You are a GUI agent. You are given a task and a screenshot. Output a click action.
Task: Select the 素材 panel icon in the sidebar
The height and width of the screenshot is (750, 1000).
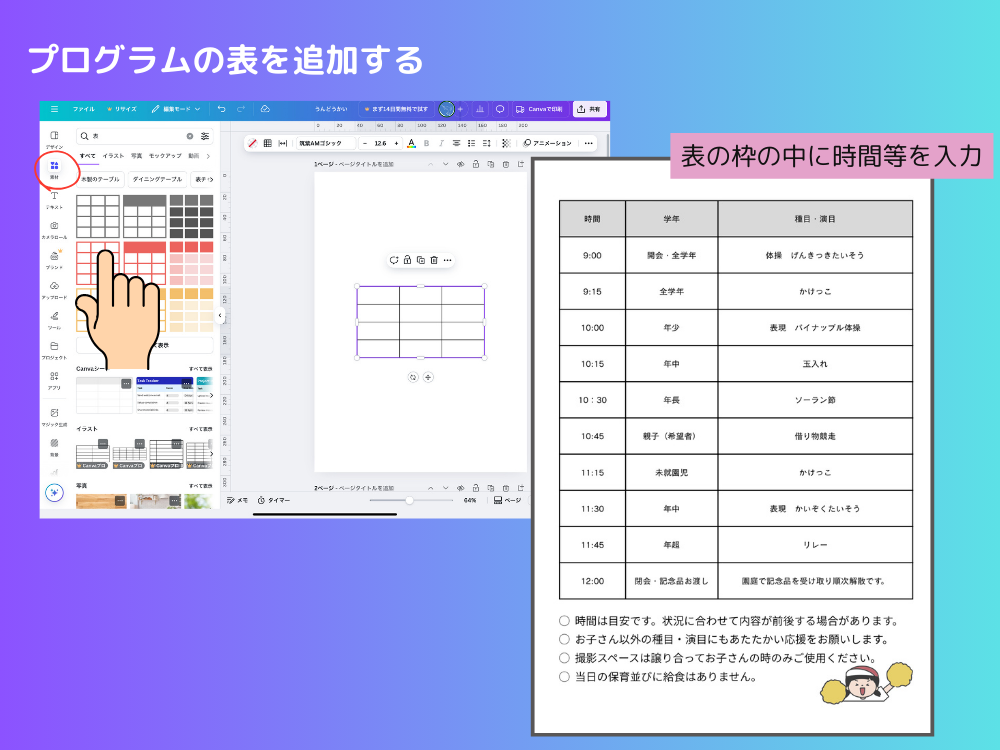click(x=54, y=164)
